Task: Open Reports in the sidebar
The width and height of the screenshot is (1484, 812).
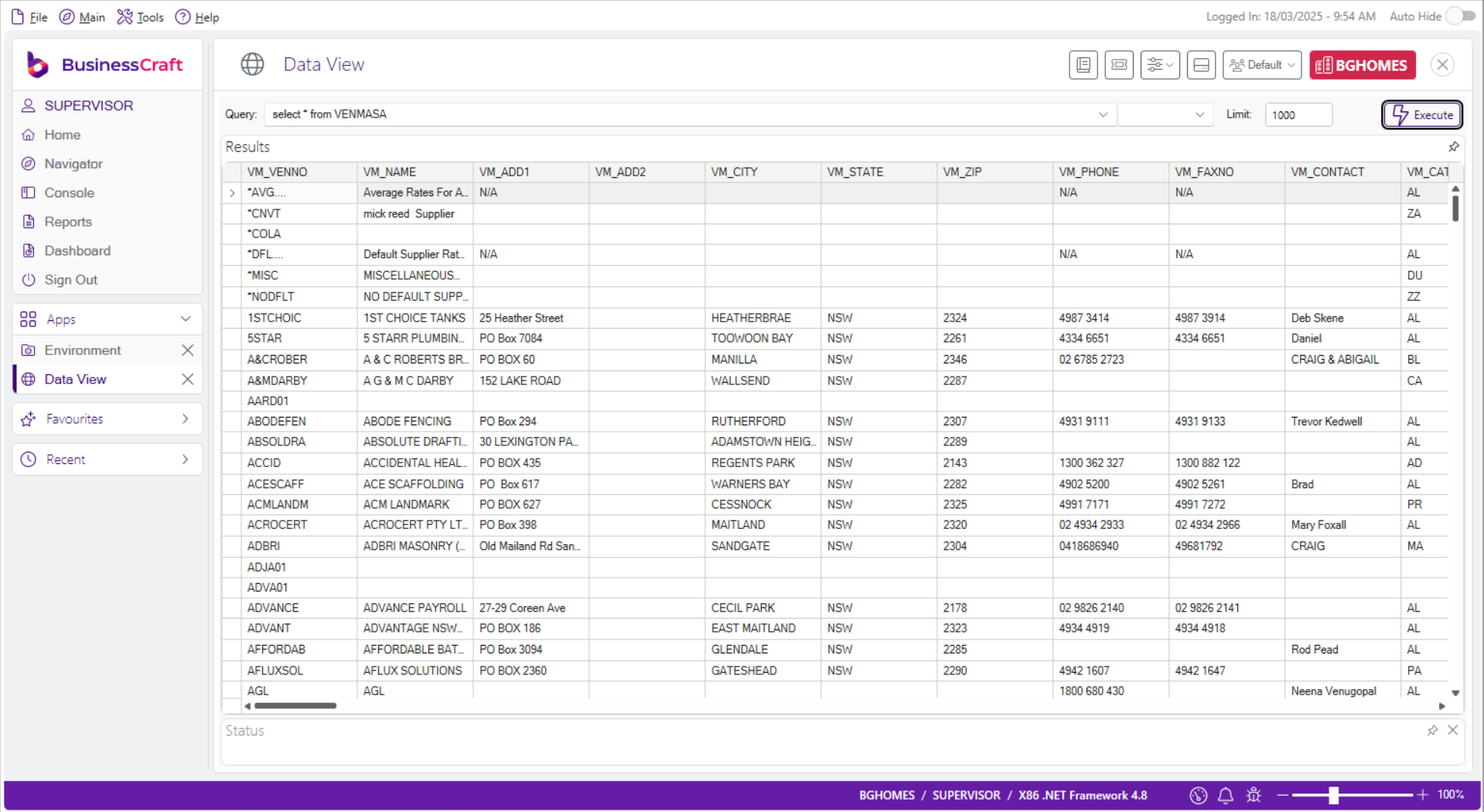Action: [68, 222]
